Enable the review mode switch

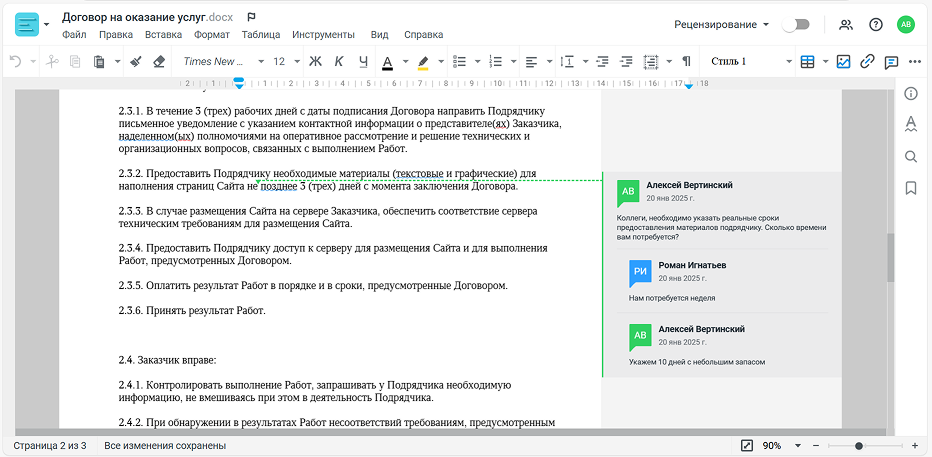(x=795, y=24)
